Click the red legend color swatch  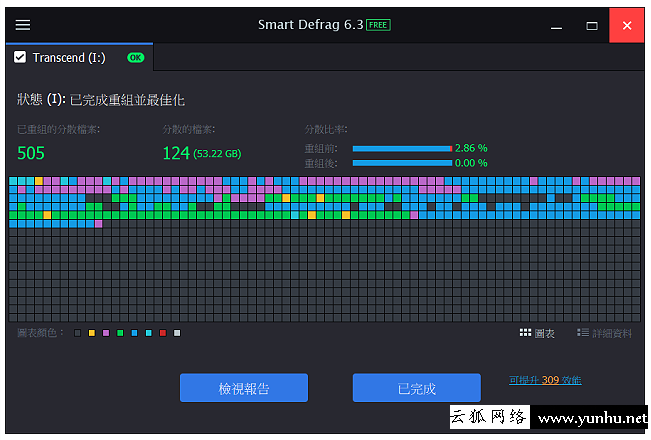click(x=163, y=333)
